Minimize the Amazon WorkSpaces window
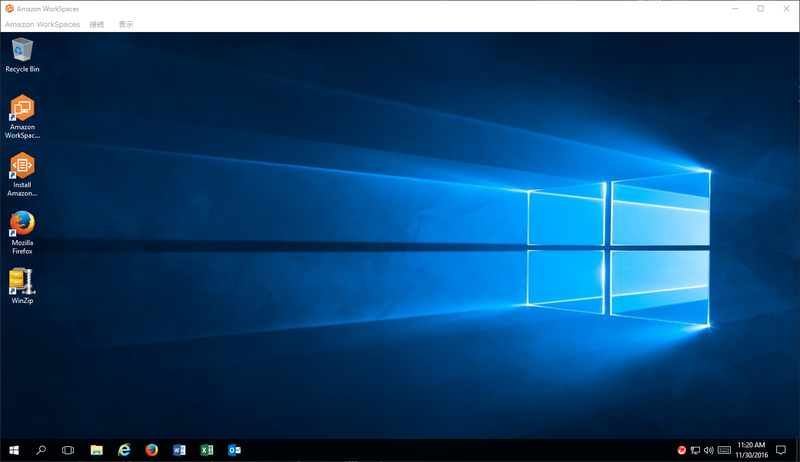Image resolution: width=800 pixels, height=462 pixels. (735, 8)
